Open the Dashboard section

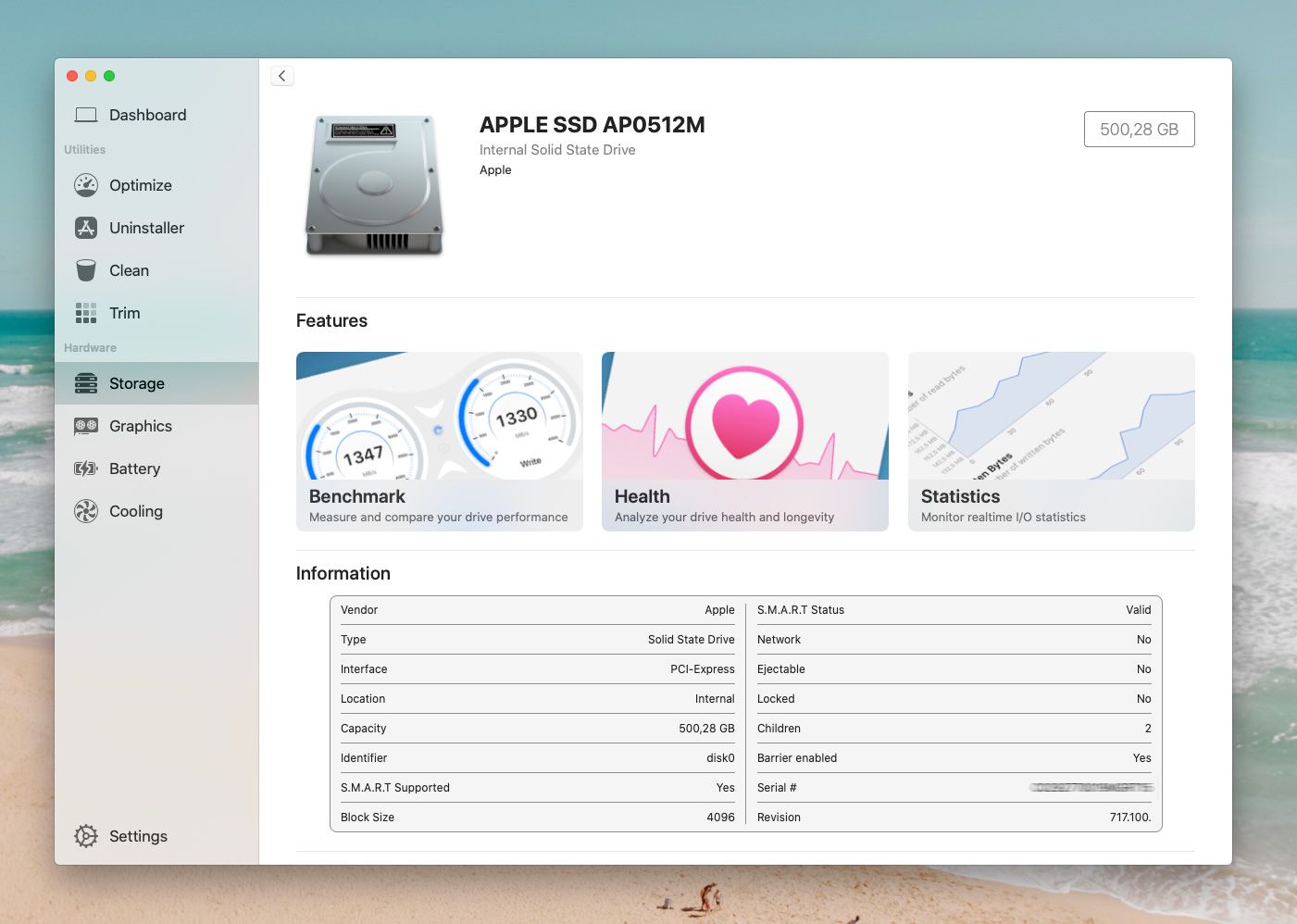[156, 115]
